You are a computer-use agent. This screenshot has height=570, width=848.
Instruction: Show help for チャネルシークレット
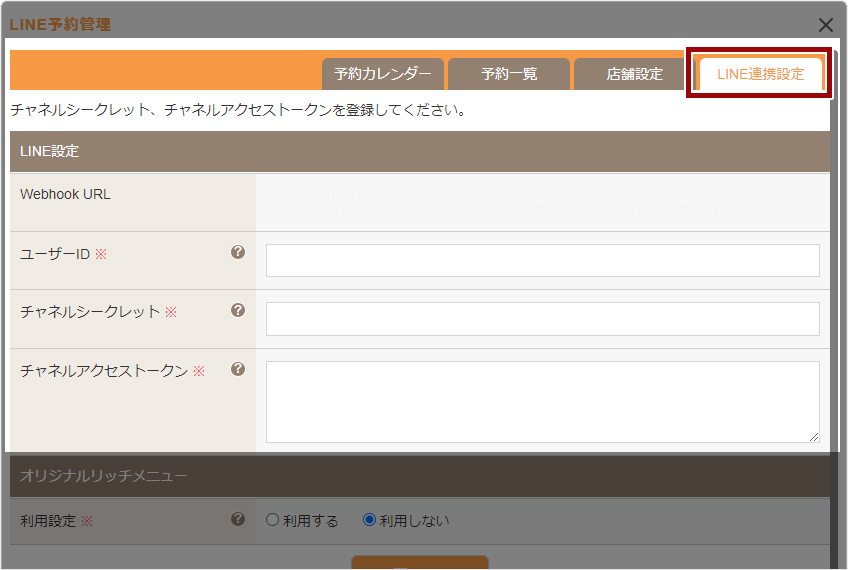click(238, 310)
